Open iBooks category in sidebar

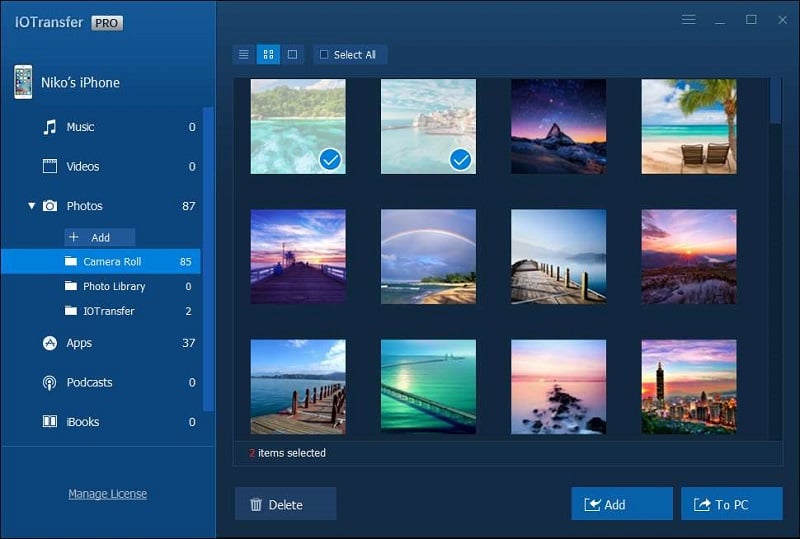point(117,422)
